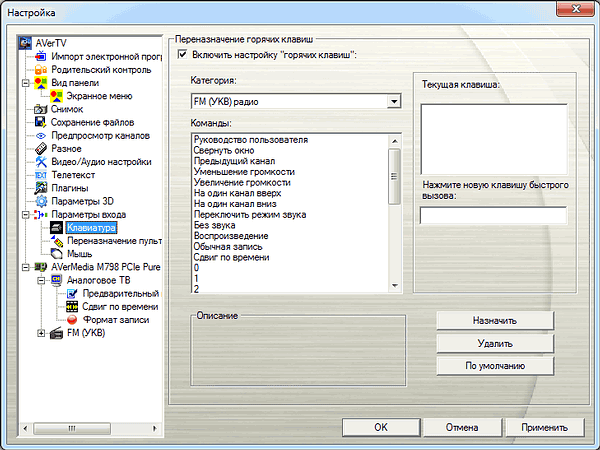Click the AVerTV root tree icon

pyautogui.click(x=26, y=43)
